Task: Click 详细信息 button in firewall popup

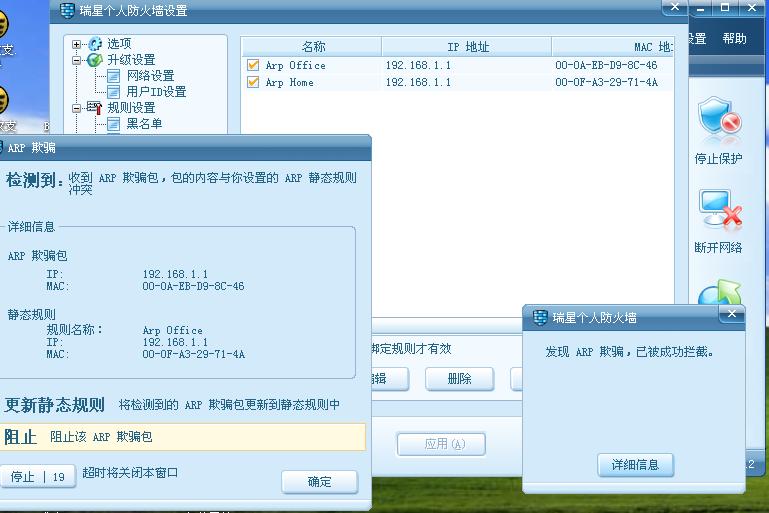Action: coord(636,464)
